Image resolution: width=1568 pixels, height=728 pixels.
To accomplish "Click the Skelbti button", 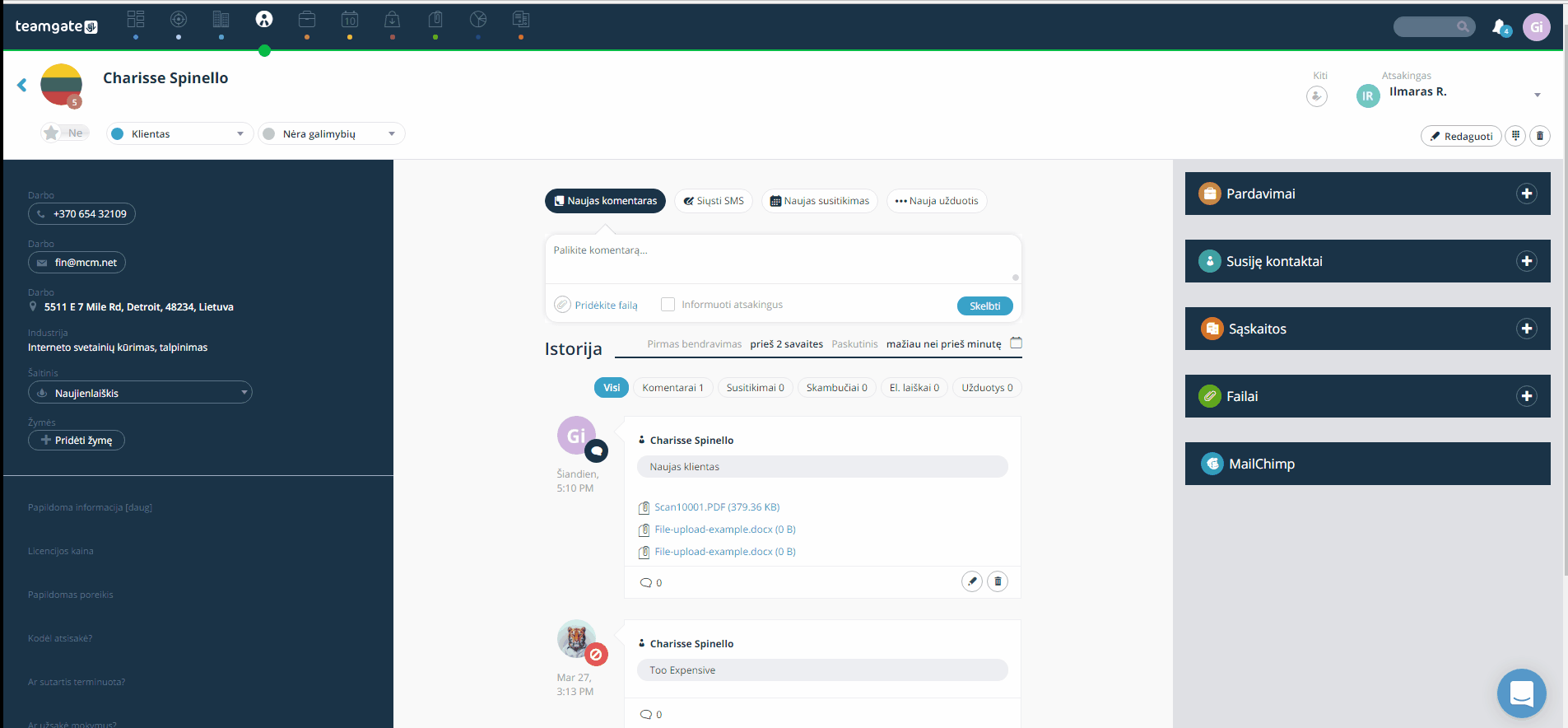I will pos(985,306).
